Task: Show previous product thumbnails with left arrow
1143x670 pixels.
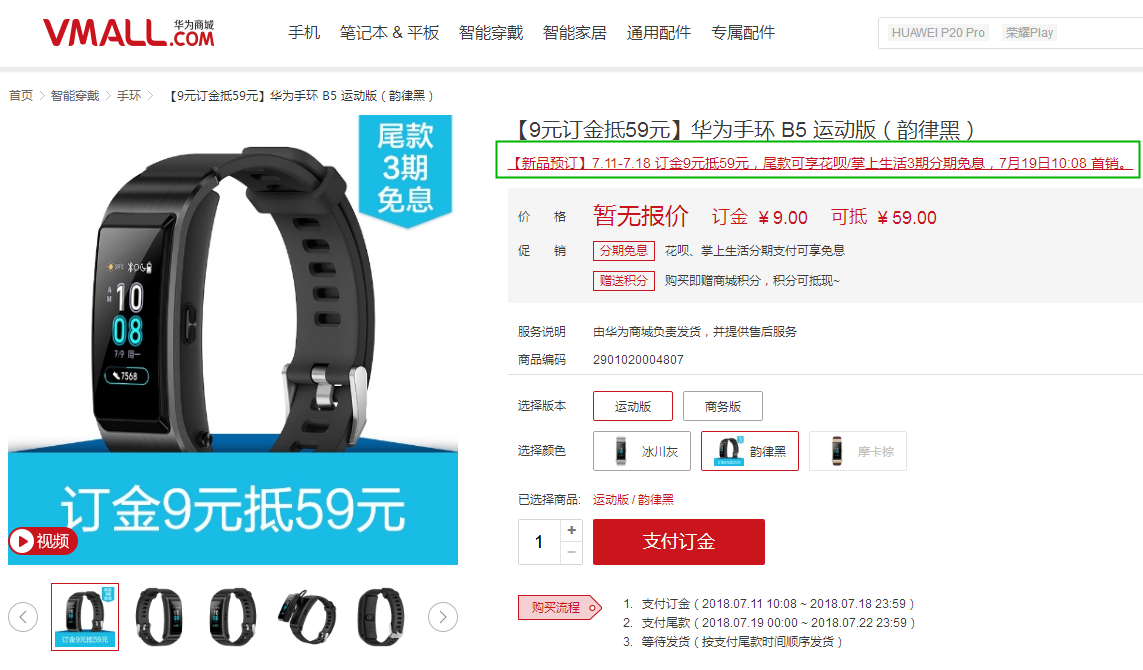Action: click(23, 618)
